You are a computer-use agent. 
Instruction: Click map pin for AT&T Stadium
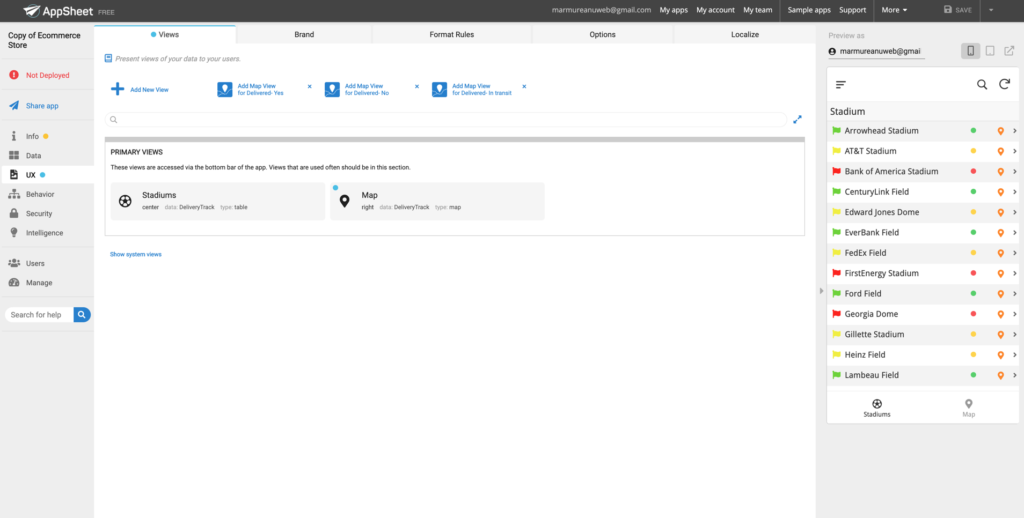coord(1000,151)
